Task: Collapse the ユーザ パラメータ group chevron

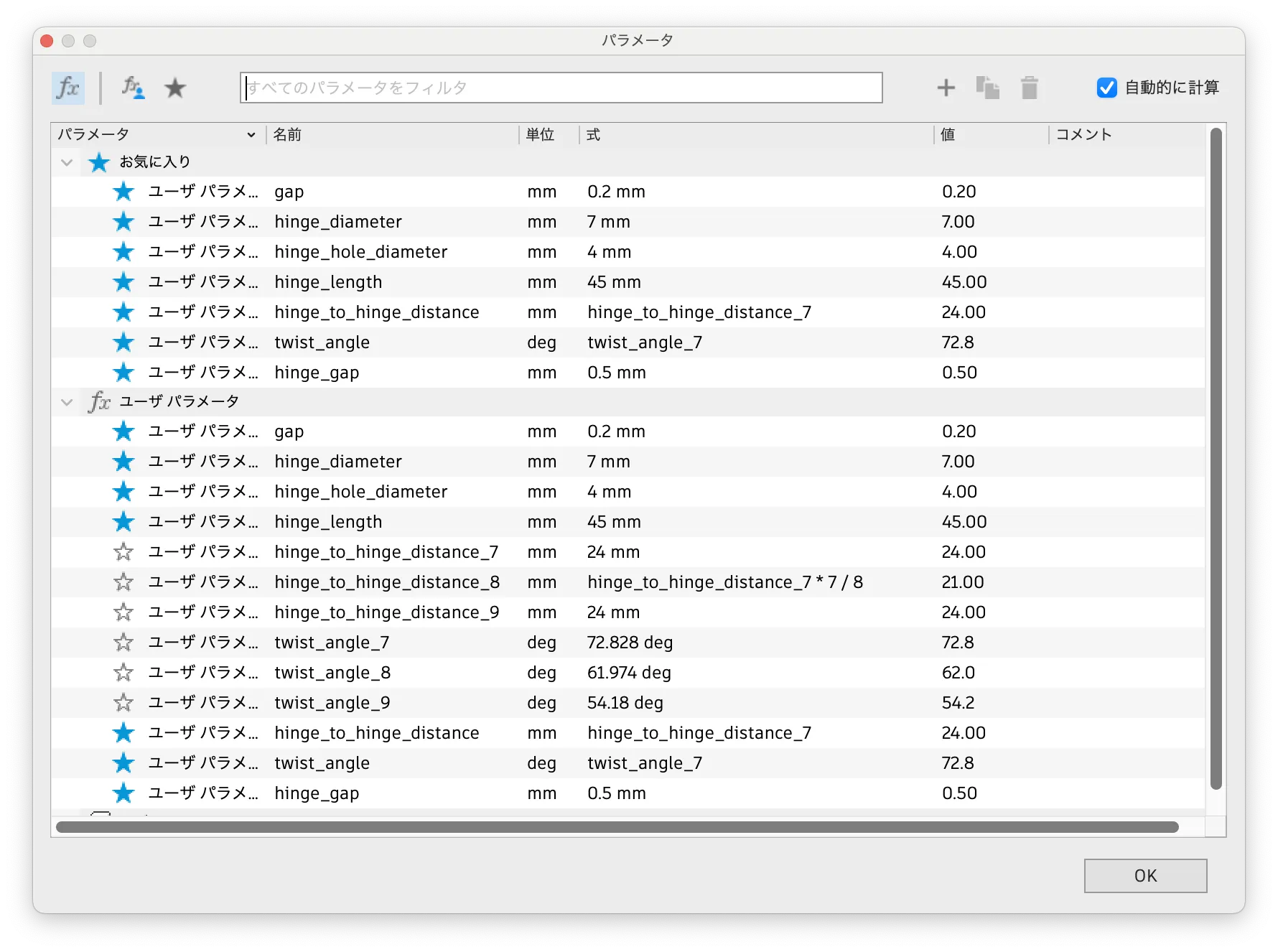Action: coord(67,402)
